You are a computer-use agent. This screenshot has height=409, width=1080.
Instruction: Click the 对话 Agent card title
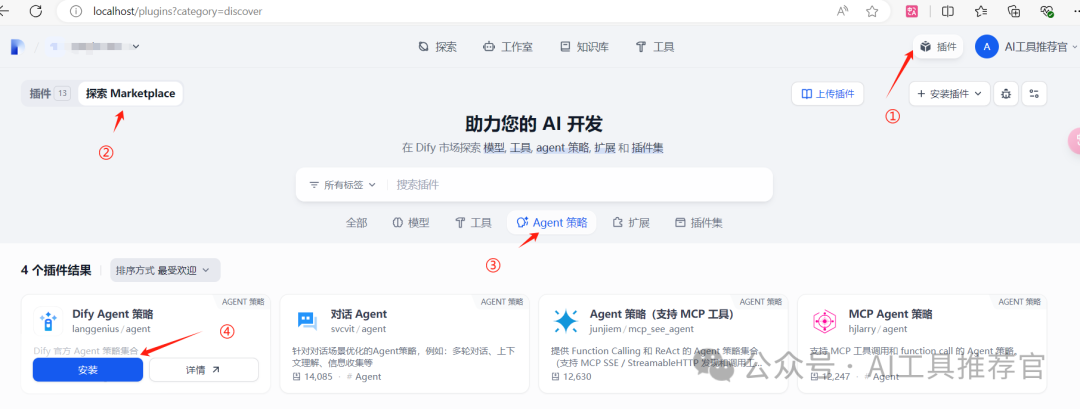(359, 314)
